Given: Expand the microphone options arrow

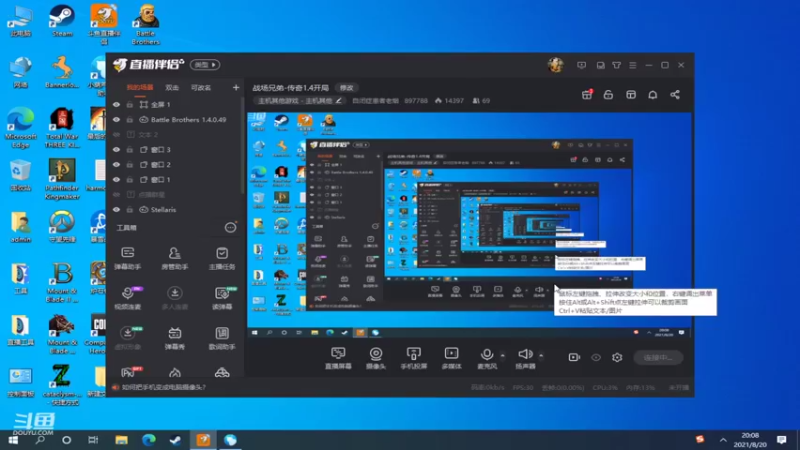Looking at the screenshot, I should 503,356.
